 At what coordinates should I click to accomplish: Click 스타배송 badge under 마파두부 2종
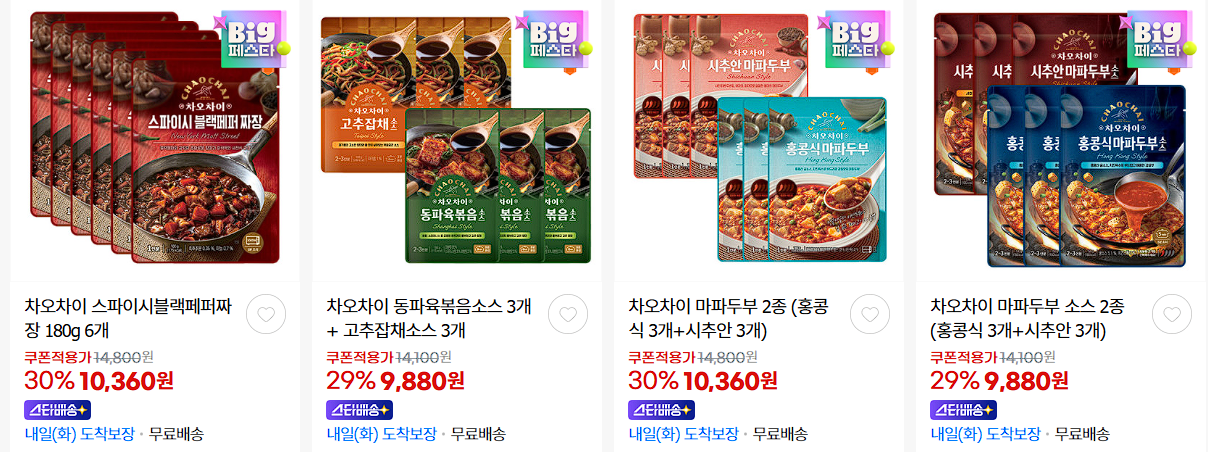click(661, 409)
